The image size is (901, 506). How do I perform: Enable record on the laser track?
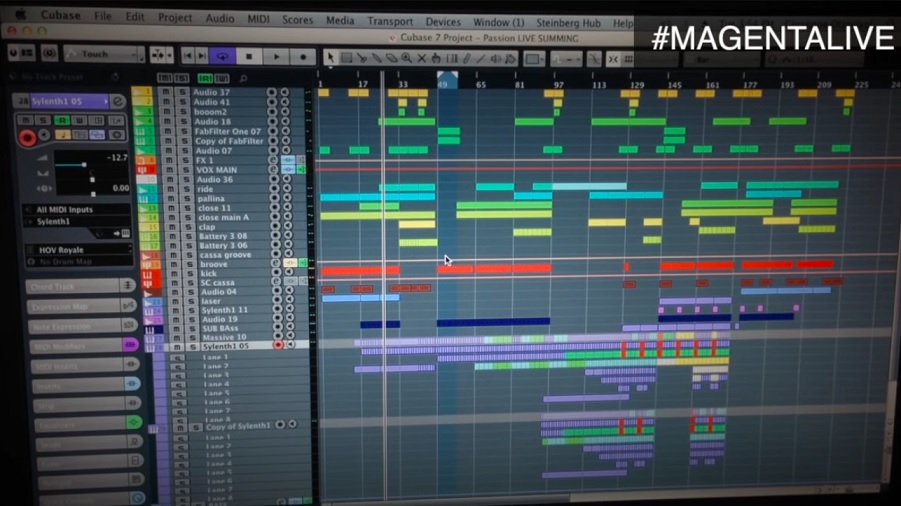click(278, 300)
